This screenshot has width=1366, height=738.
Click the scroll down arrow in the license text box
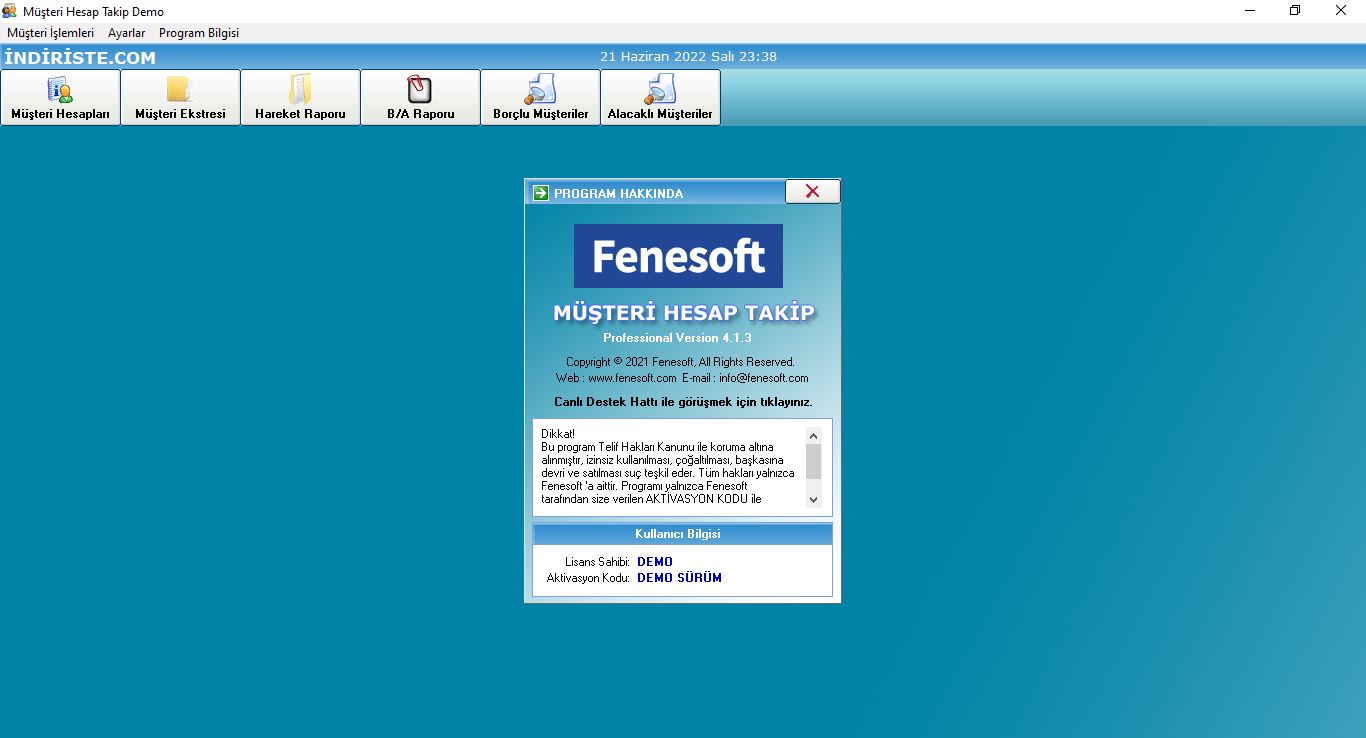tap(813, 499)
